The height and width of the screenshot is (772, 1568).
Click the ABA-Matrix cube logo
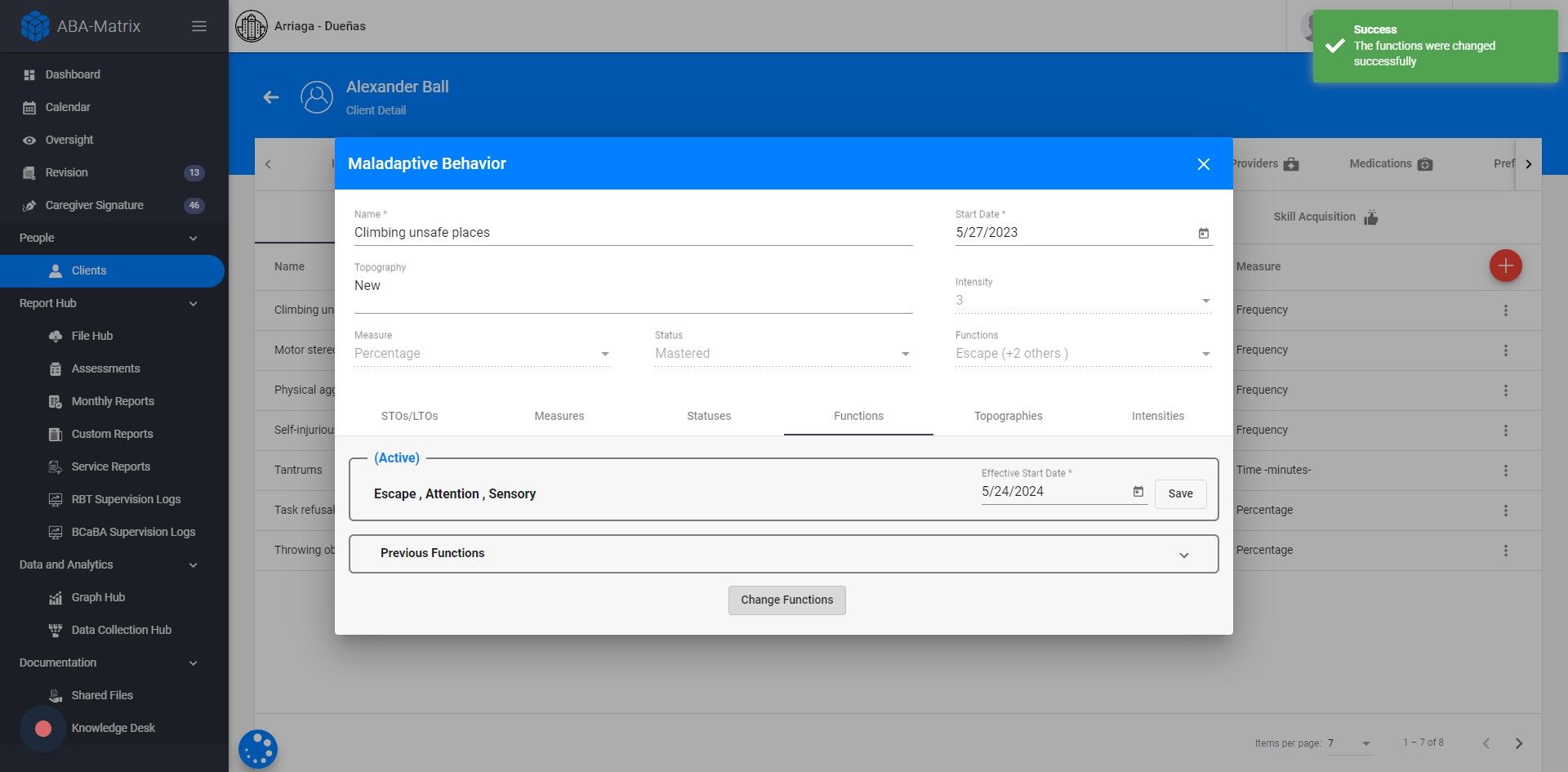pos(34,26)
